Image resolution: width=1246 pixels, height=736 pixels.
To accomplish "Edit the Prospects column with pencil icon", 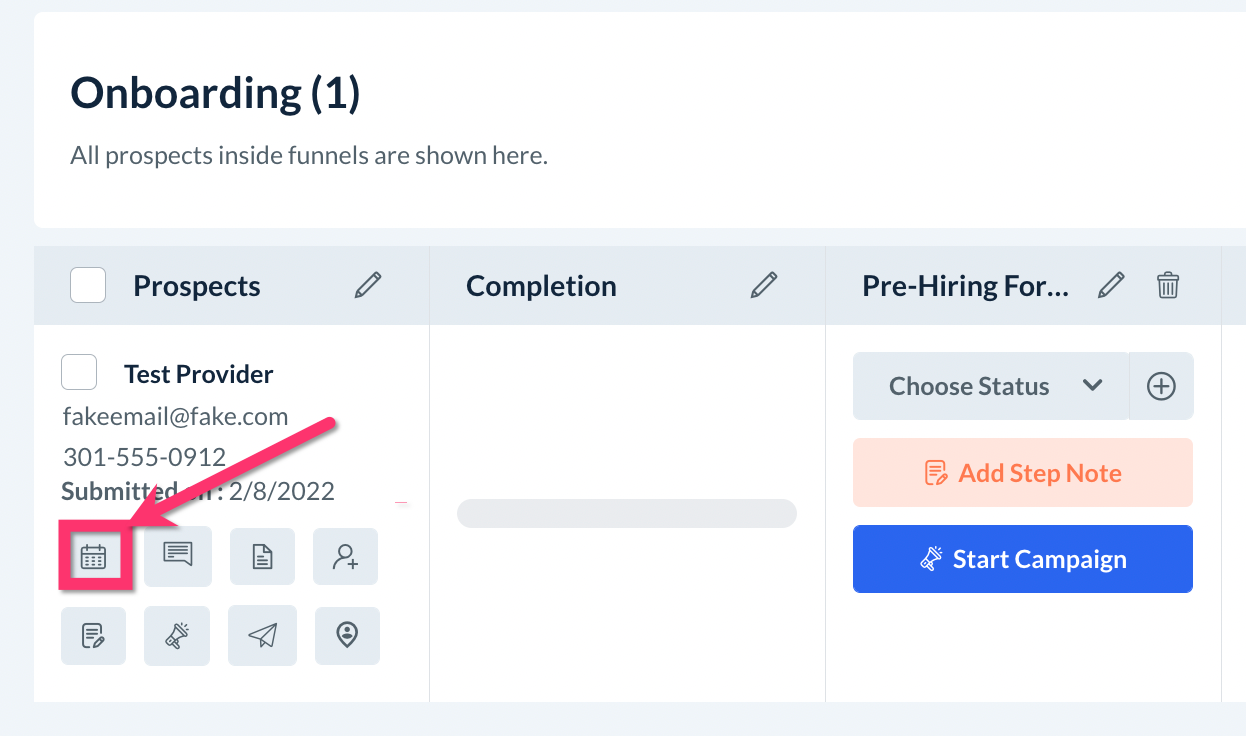I will [x=368, y=286].
